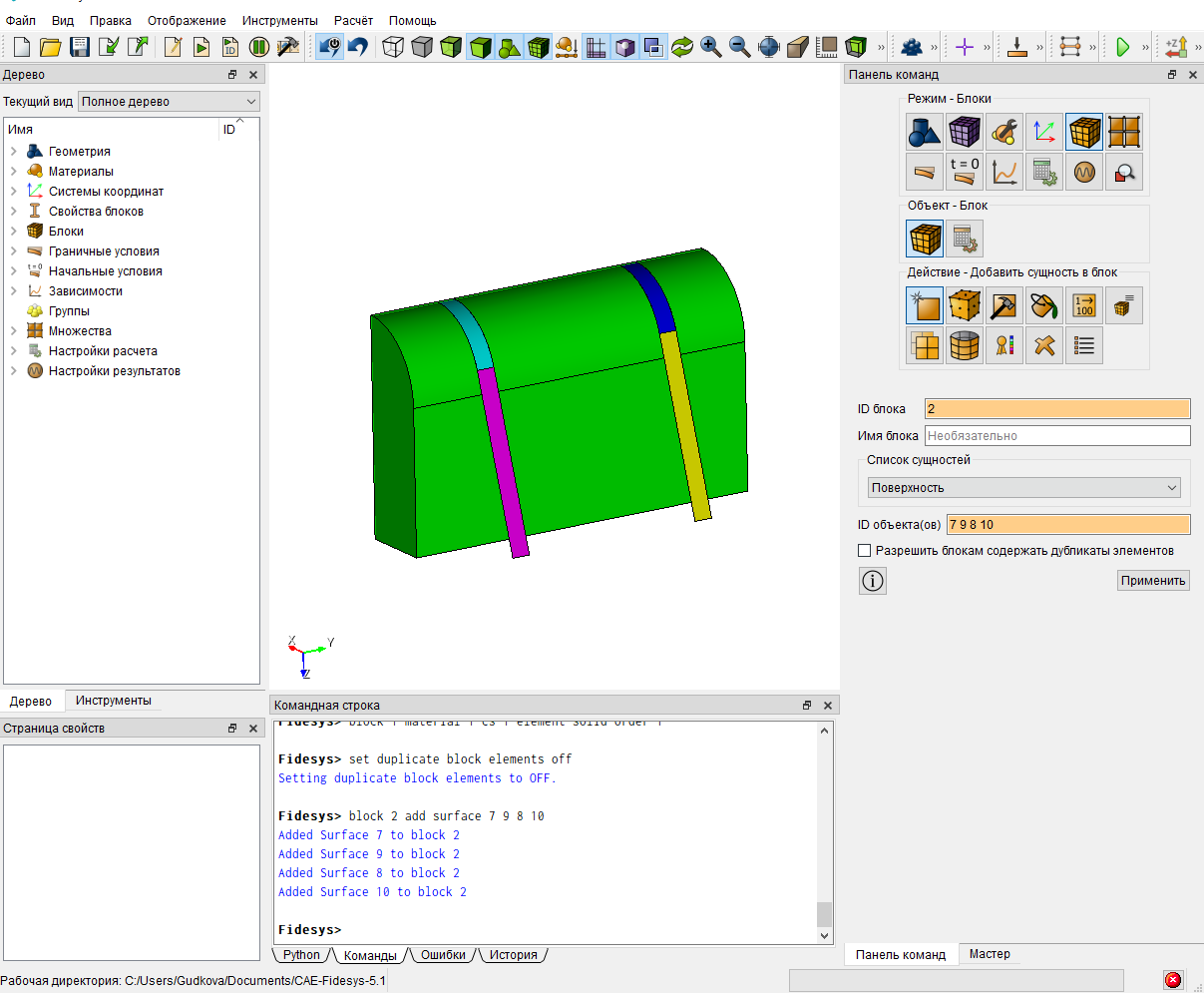This screenshot has width=1204, height=993.
Task: Click red error indicator in status bar
Action: 1173,980
